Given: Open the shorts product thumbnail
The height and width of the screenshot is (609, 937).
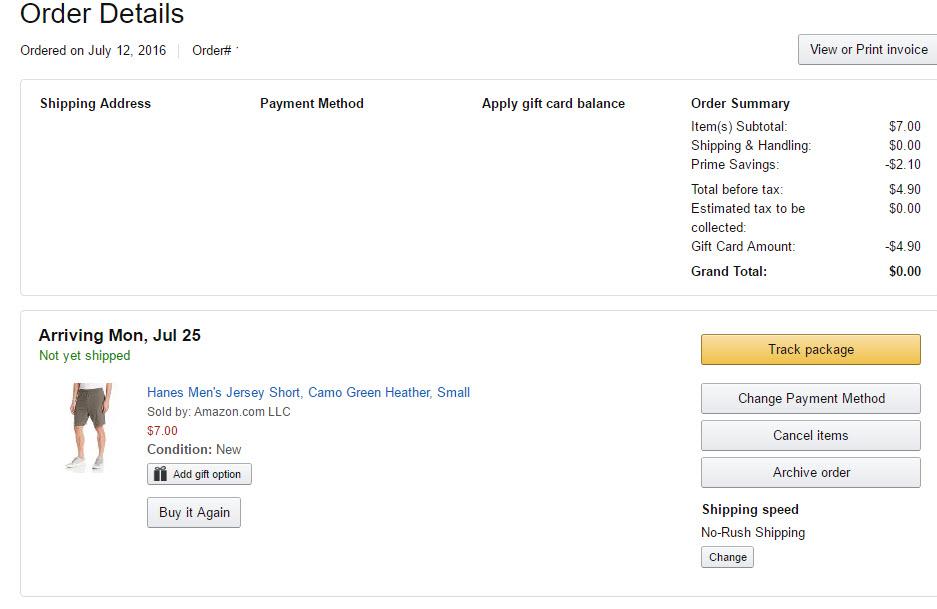Looking at the screenshot, I should pyautogui.click(x=88, y=427).
